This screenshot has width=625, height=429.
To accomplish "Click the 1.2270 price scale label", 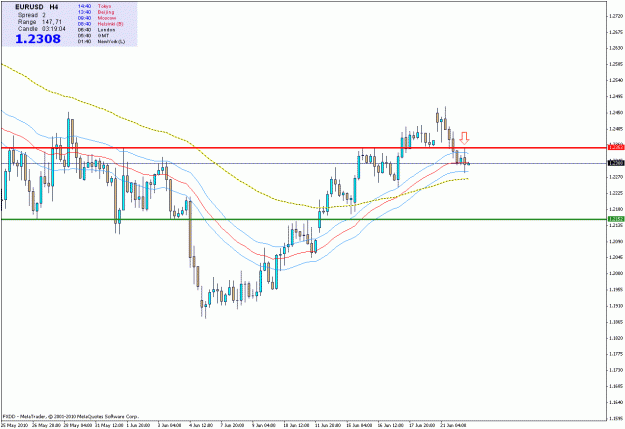I will click(616, 177).
